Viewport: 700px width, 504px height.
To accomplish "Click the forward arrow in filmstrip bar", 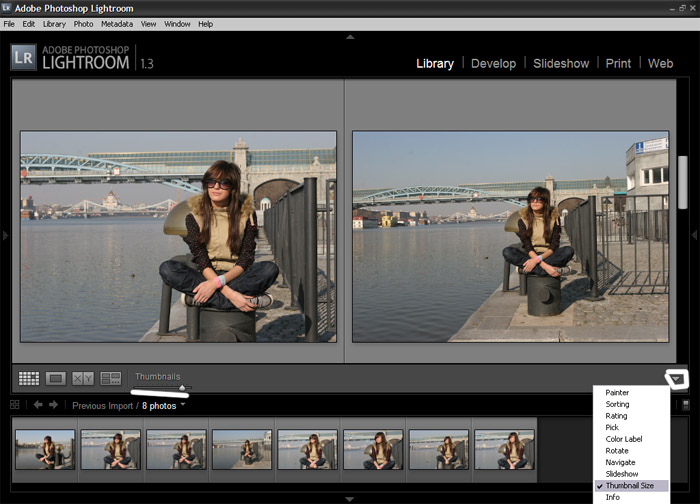I will point(53,405).
